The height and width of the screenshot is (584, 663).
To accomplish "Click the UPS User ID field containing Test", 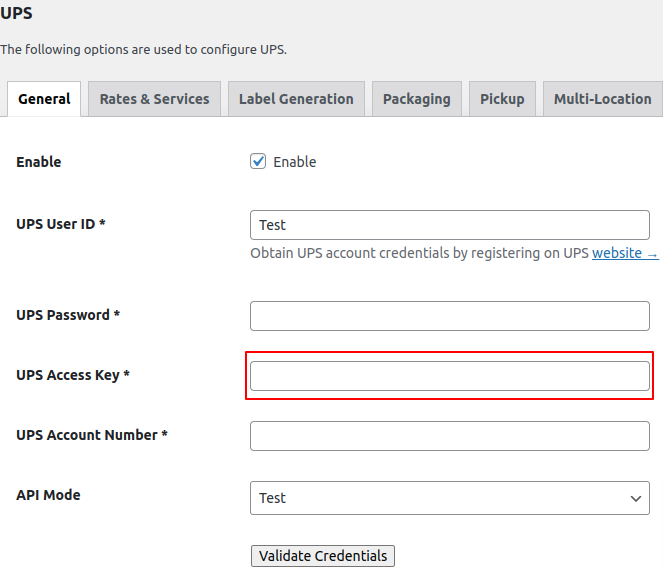I will tap(449, 225).
